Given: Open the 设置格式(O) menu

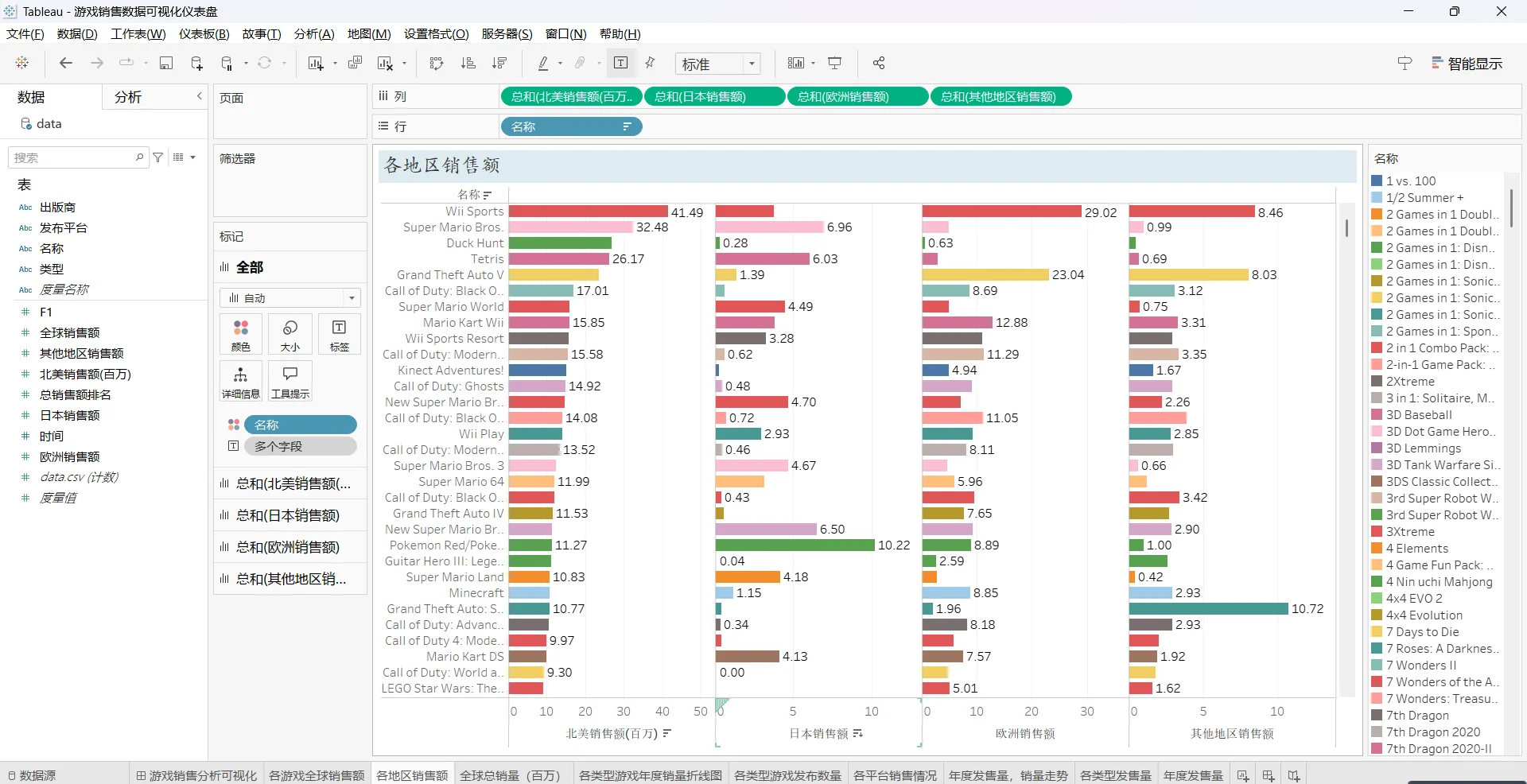Looking at the screenshot, I should [437, 33].
